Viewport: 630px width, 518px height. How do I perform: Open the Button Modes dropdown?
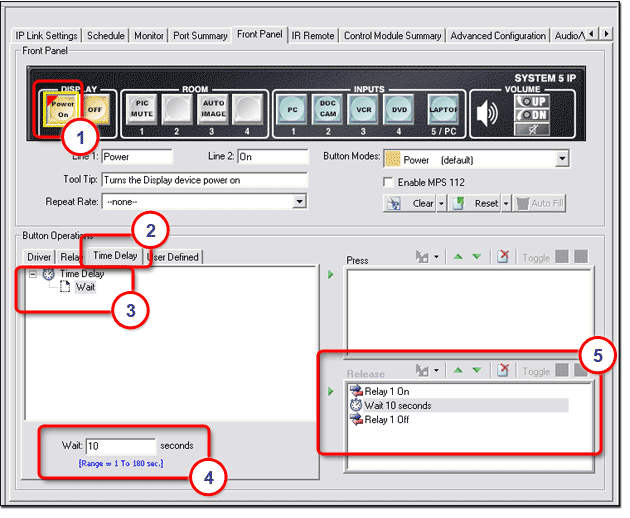(x=562, y=158)
